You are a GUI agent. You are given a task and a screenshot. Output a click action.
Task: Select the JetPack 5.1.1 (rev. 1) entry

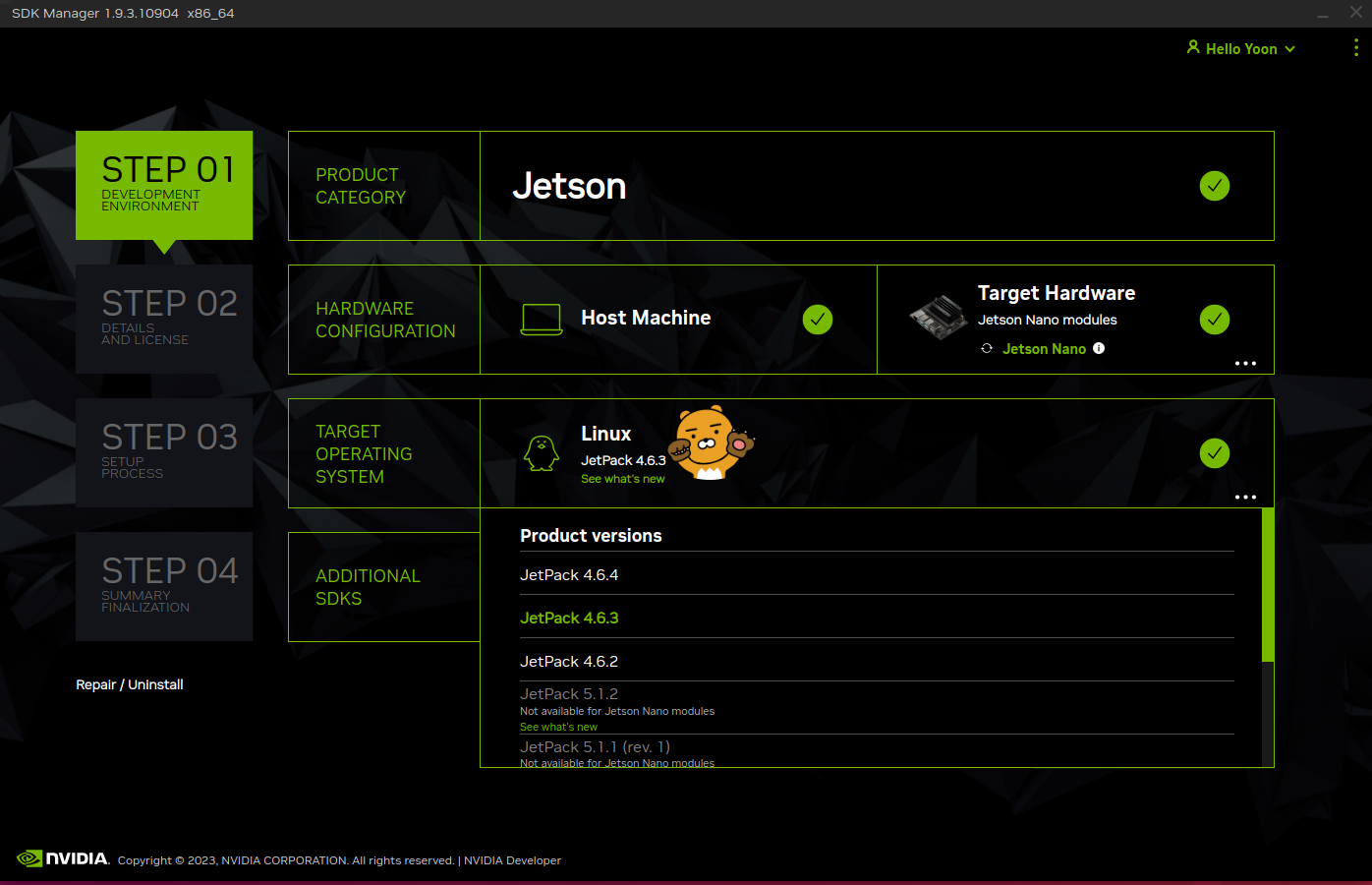877,752
